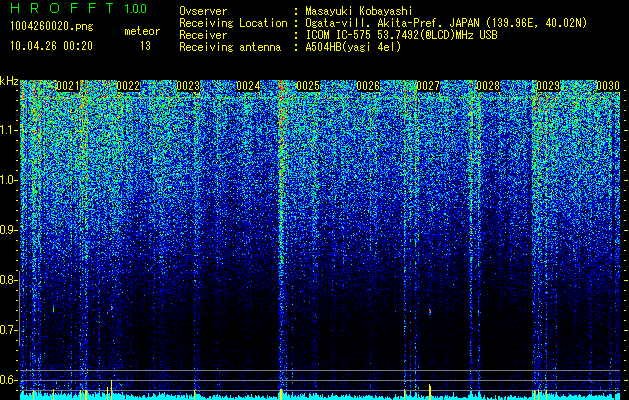Click the meteor count label
This screenshot has width=629, height=400.
(x=142, y=31)
